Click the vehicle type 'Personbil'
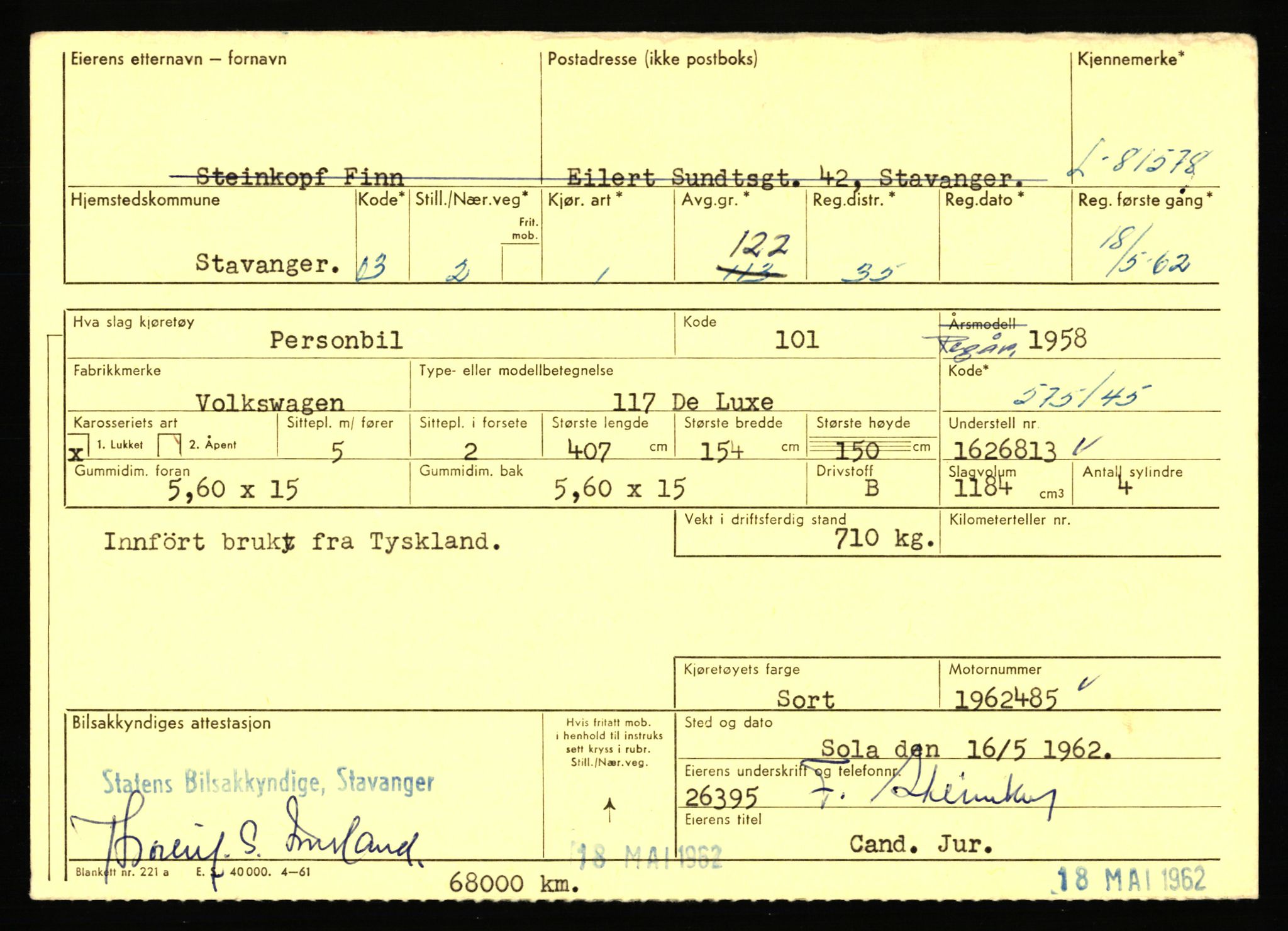 click(x=336, y=340)
